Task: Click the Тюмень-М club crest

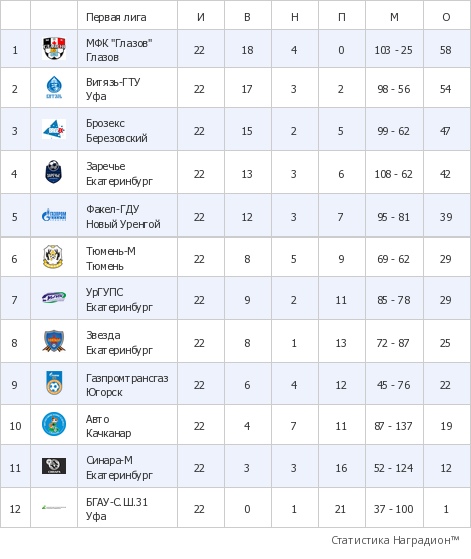Action: [x=53, y=257]
